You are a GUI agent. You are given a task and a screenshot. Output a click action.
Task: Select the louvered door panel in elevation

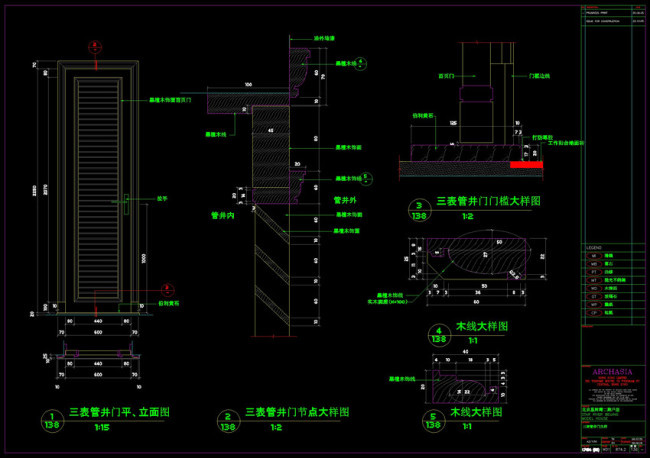coord(96,185)
